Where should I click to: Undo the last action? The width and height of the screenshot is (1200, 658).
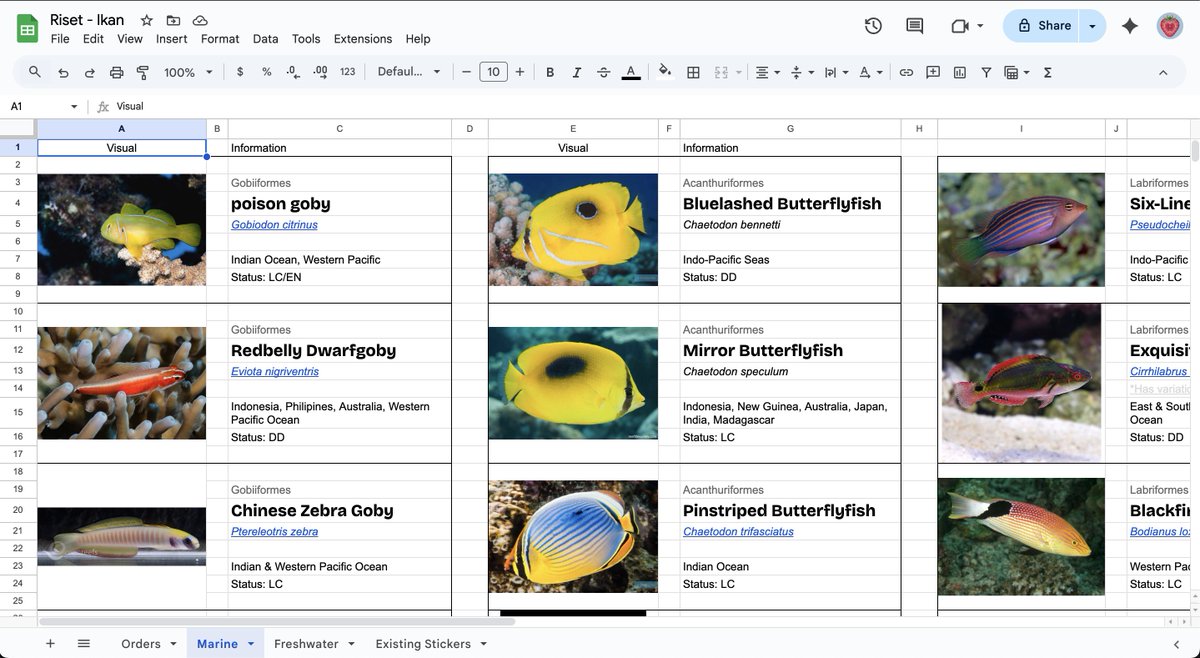click(x=63, y=72)
